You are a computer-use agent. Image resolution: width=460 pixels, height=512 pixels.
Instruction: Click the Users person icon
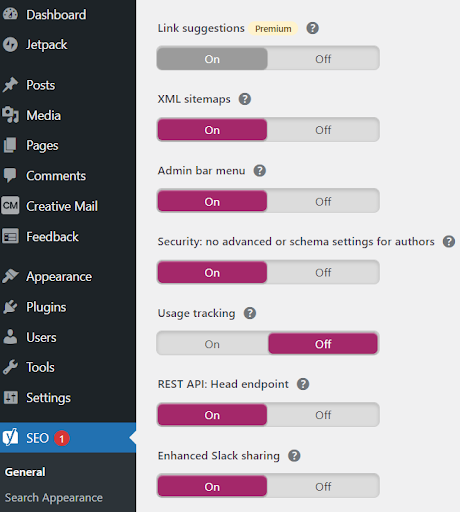click(10, 337)
